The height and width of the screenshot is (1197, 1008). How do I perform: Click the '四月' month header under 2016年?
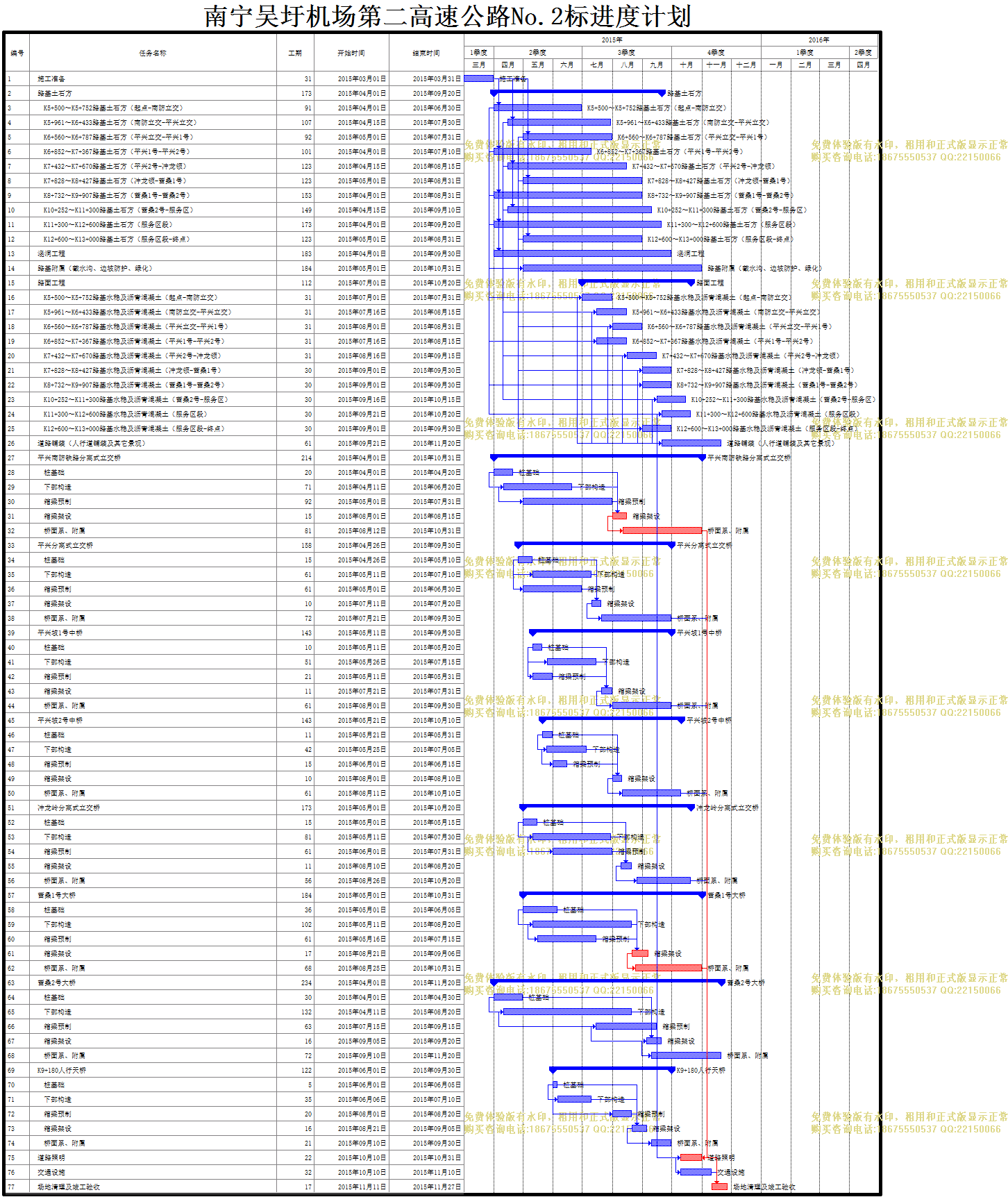click(864, 65)
